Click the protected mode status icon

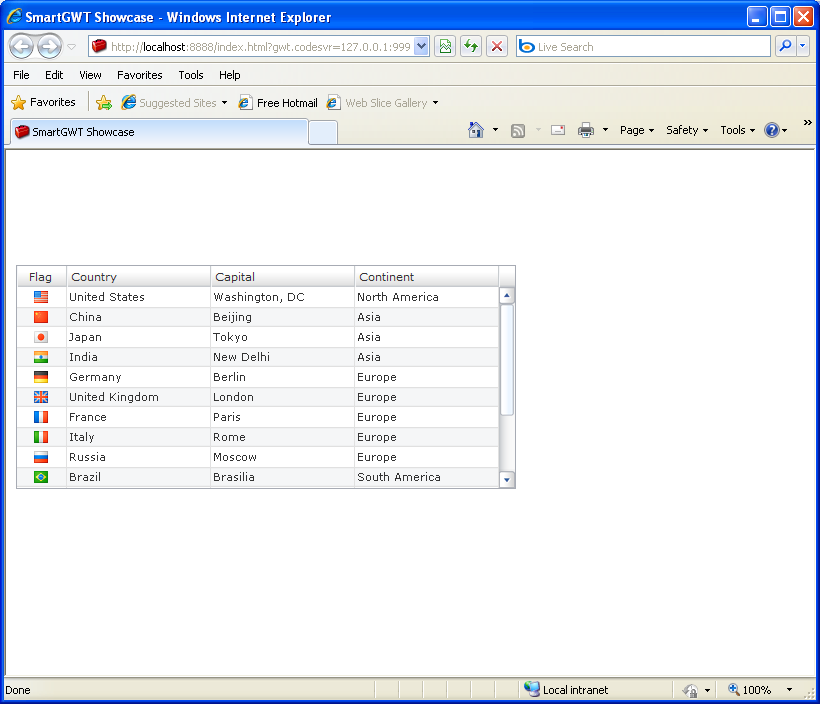click(x=690, y=690)
